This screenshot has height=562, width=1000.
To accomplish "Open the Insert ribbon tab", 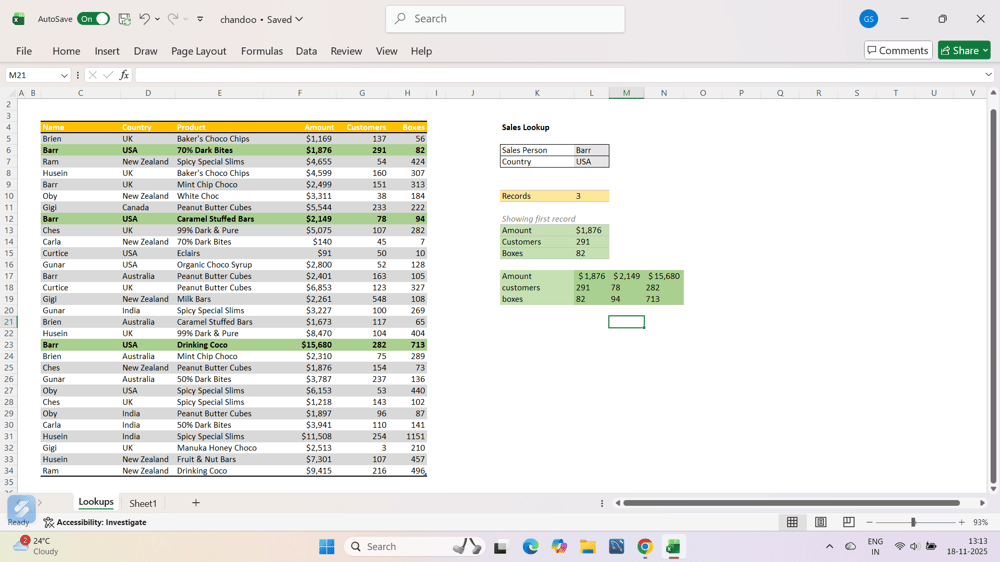I will pos(107,51).
